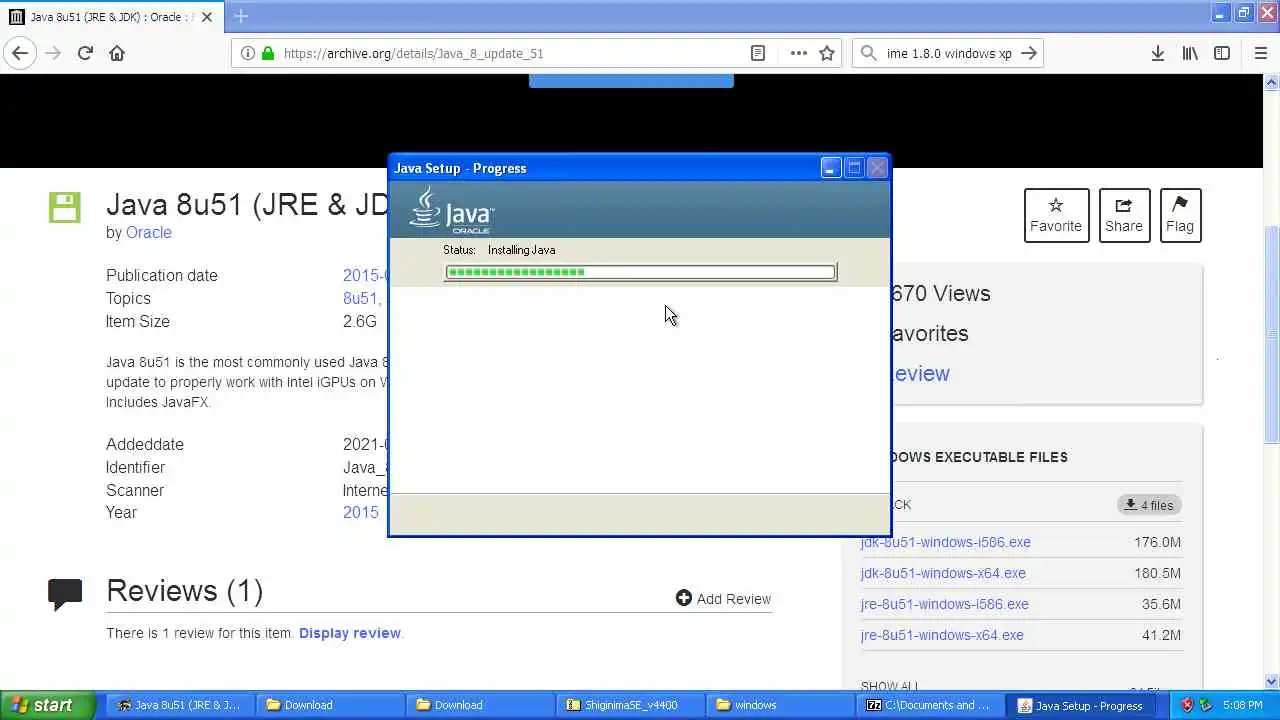Bookmark this page with star icon
The image size is (1280, 720).
[x=827, y=53]
